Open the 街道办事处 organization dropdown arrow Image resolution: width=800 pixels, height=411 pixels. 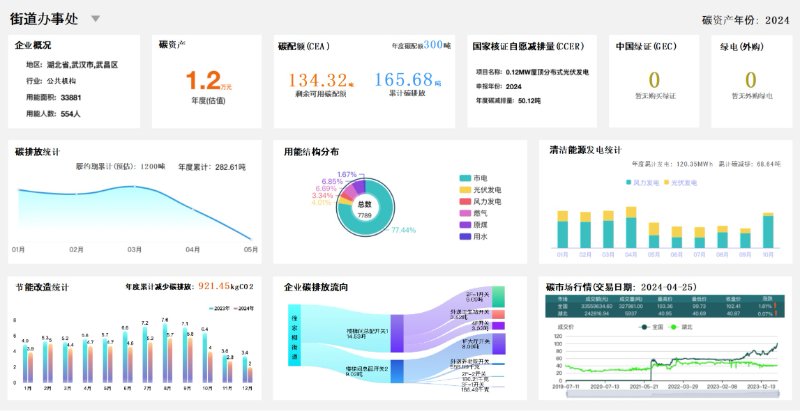[95, 19]
